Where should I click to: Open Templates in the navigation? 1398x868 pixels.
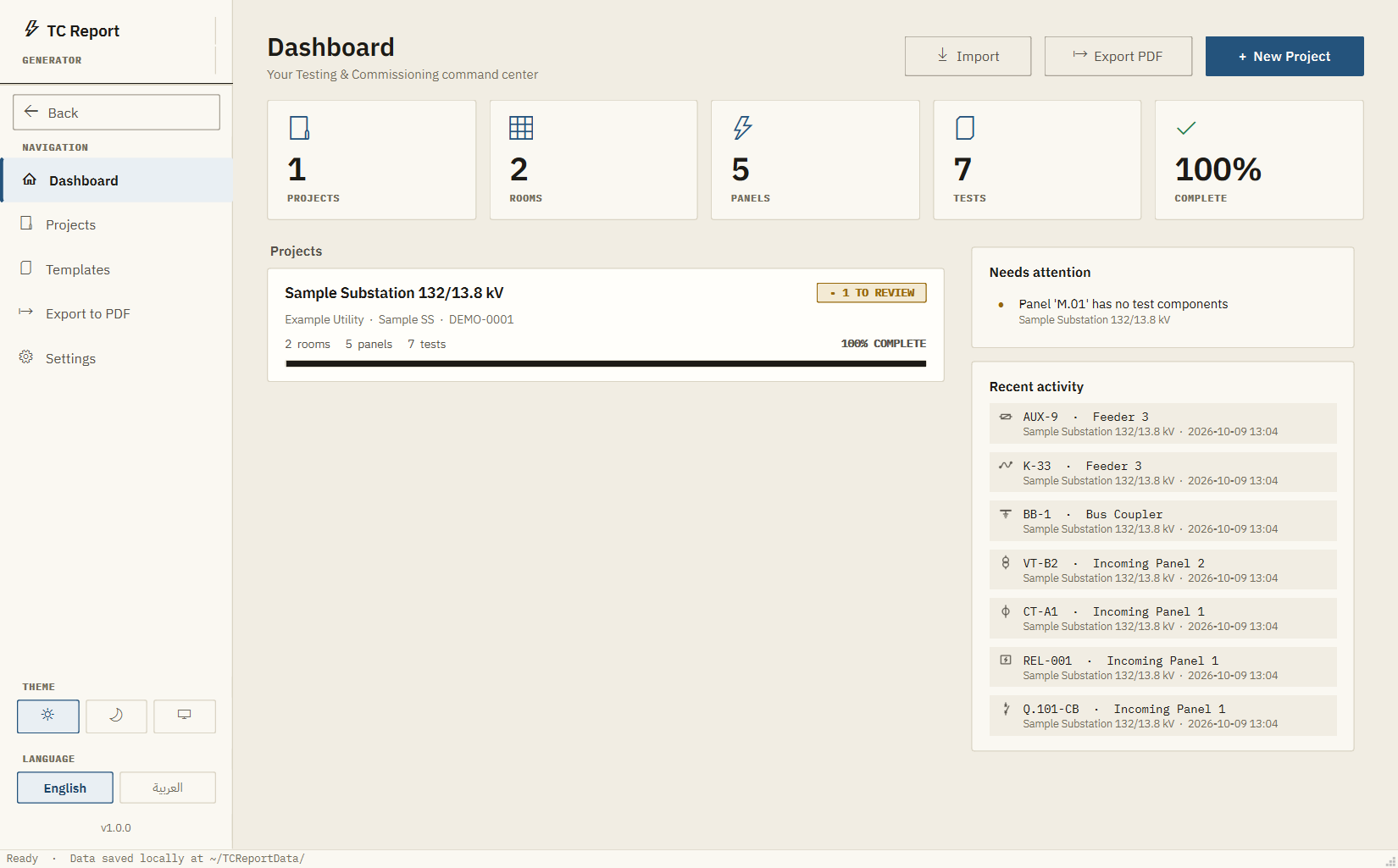click(117, 269)
